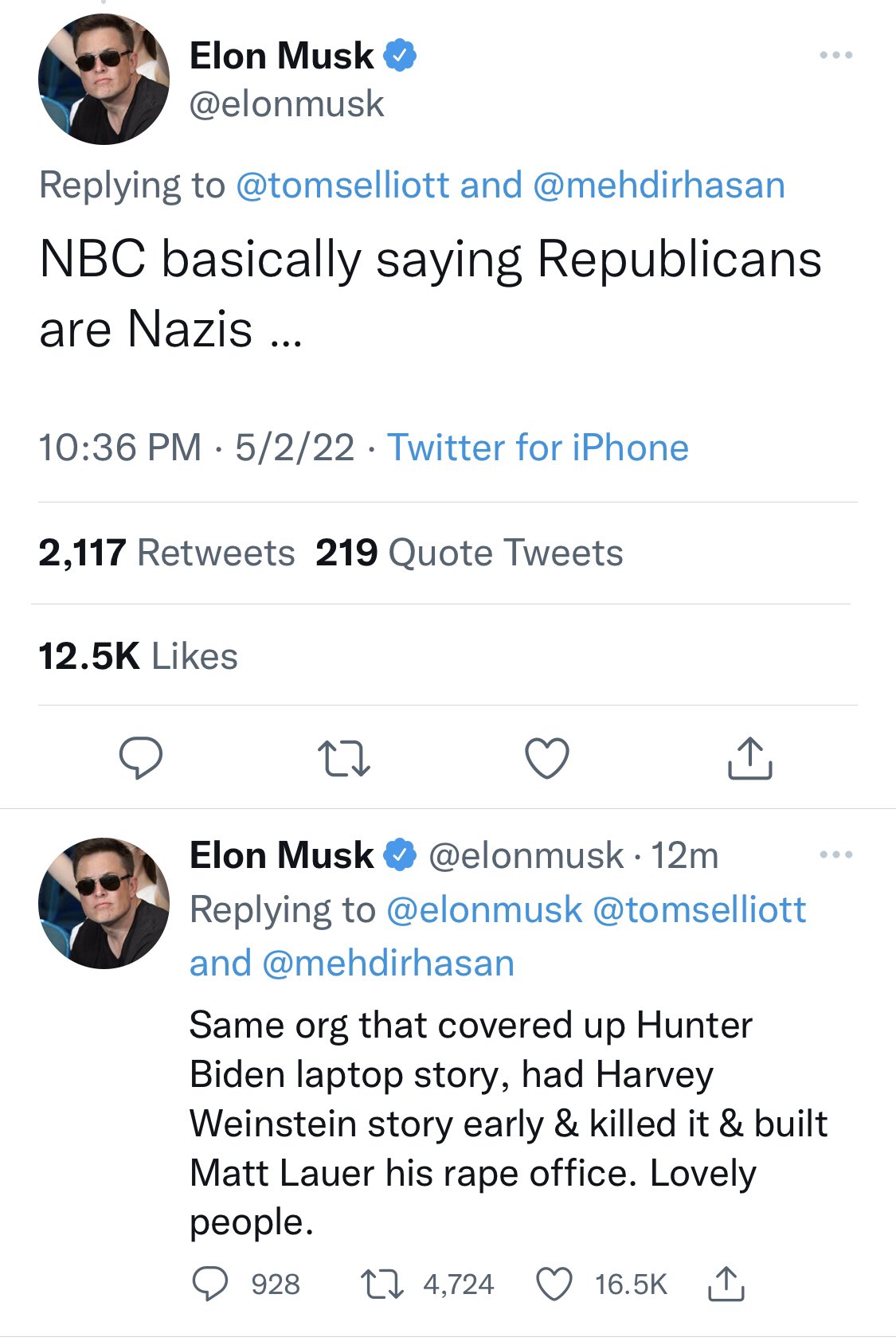Screen dimensions: 896x1341
Task: Reply to the main tweet via comment icon
Action: [x=140, y=757]
